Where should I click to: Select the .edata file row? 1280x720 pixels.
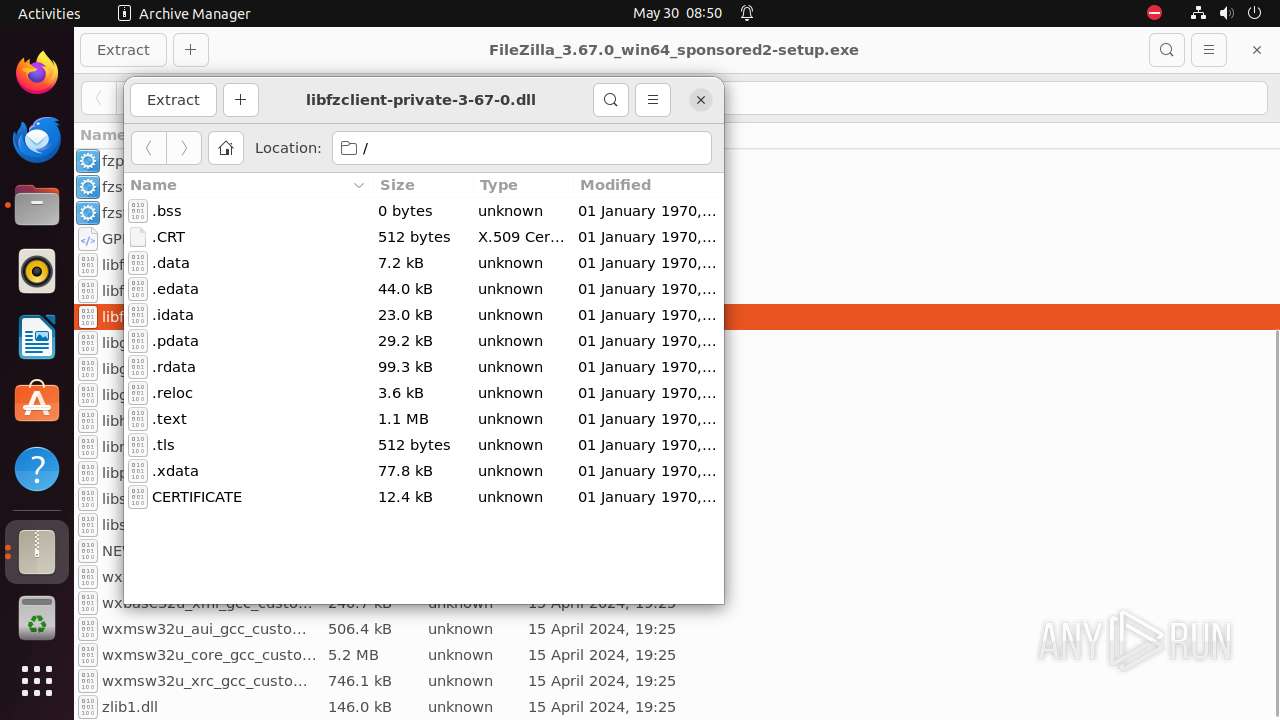(x=424, y=289)
